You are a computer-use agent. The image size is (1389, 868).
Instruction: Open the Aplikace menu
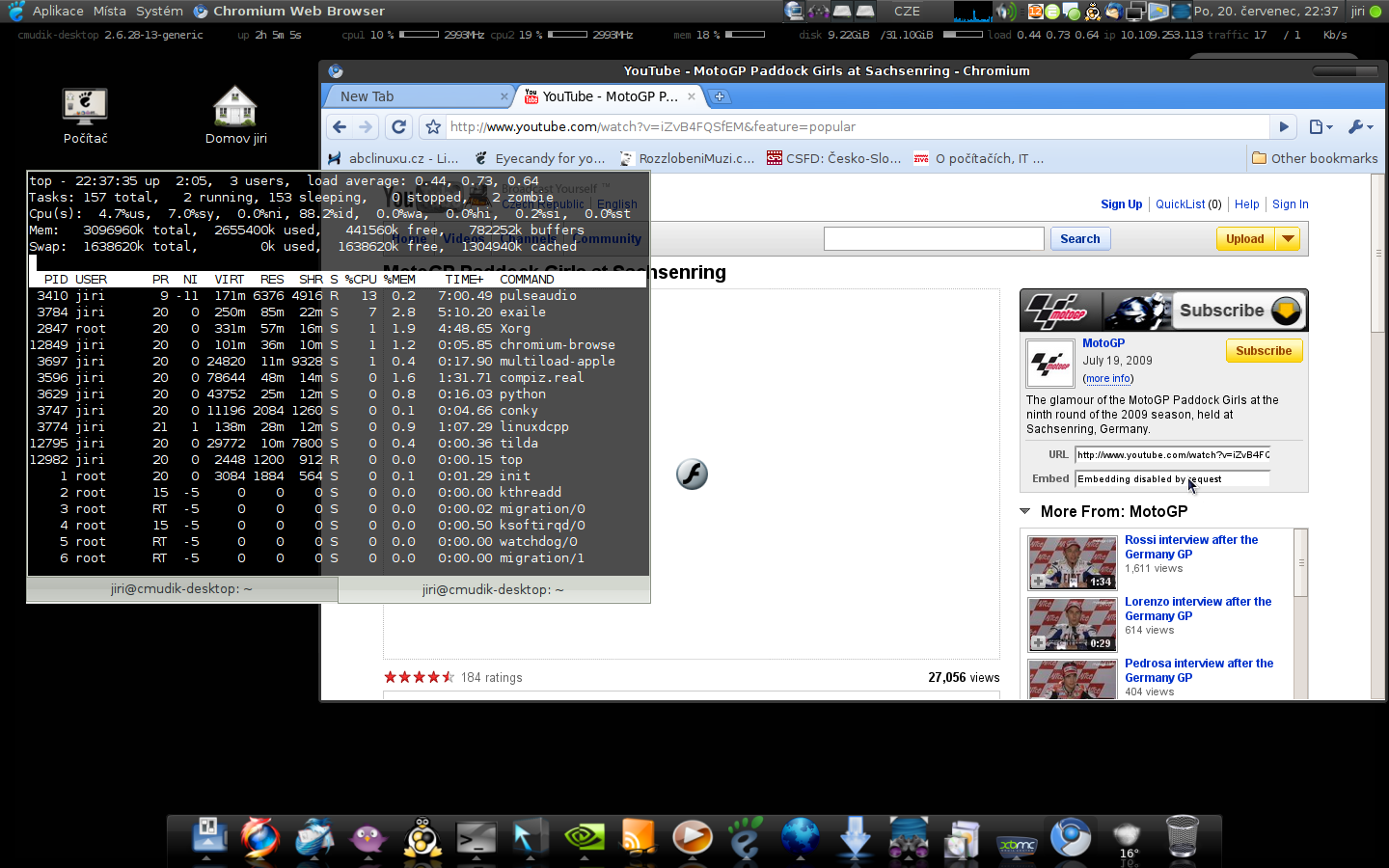point(58,11)
